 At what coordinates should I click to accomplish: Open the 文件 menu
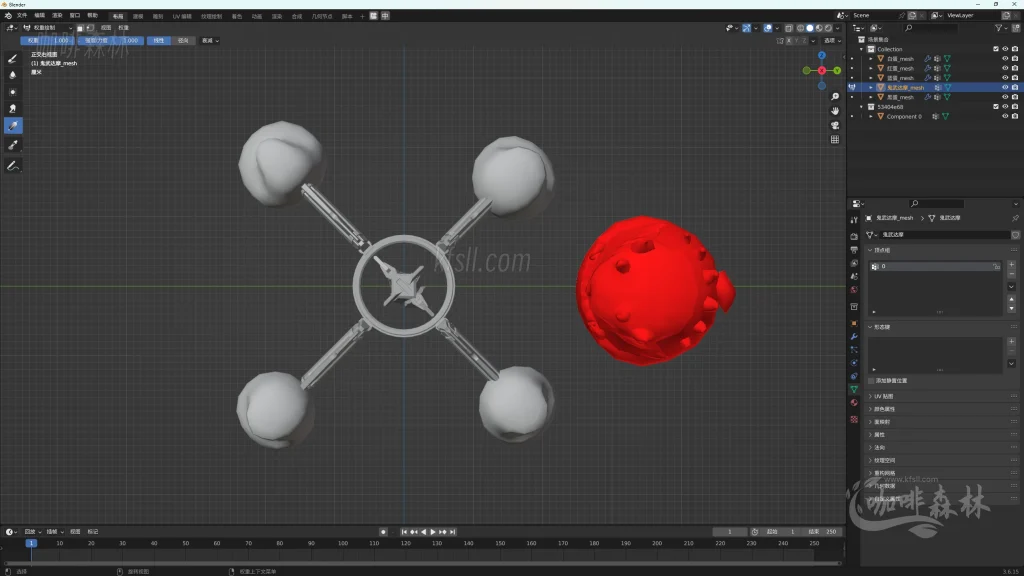(x=22, y=16)
